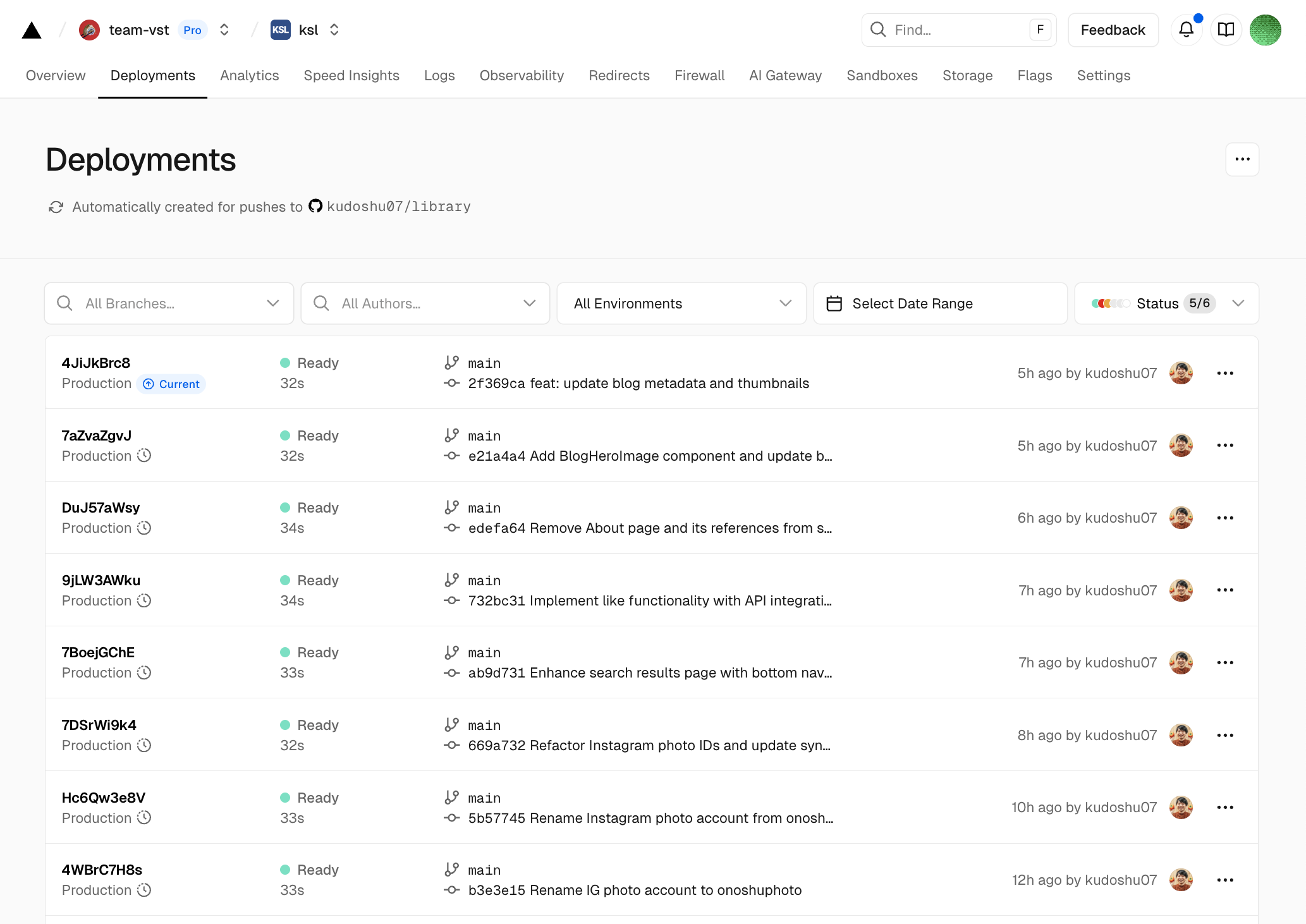Image resolution: width=1306 pixels, height=924 pixels.
Task: Go to the Firewall tab
Action: [699, 75]
